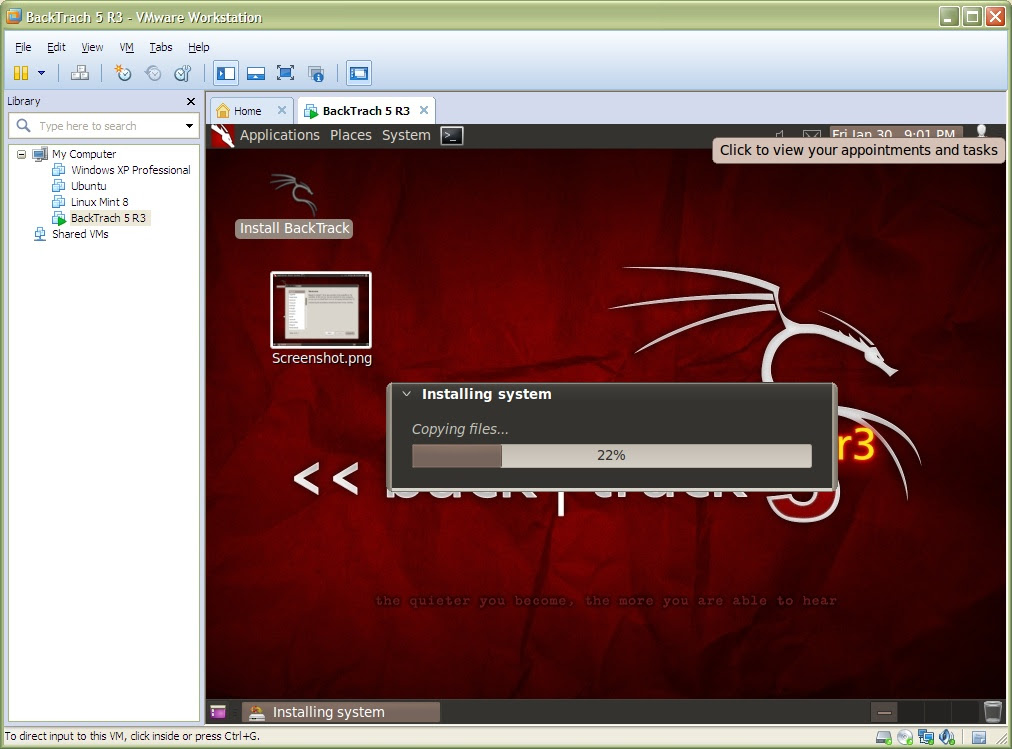This screenshot has width=1012, height=749.
Task: Click the Install BackTrack desktop icon
Action: point(294,194)
